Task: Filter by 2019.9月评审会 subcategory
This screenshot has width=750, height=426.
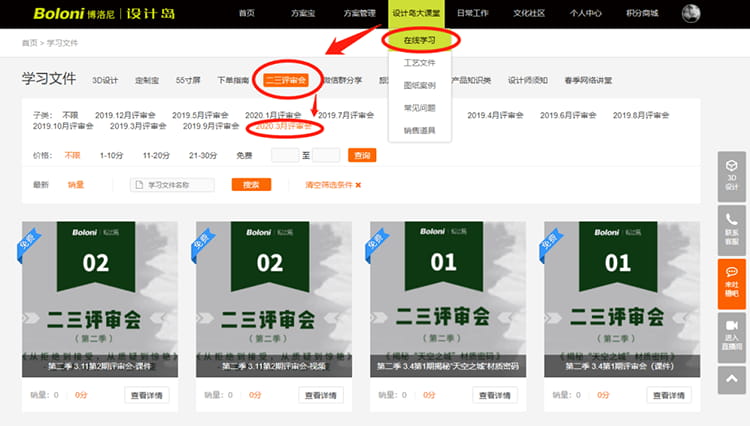Action: coord(210,126)
